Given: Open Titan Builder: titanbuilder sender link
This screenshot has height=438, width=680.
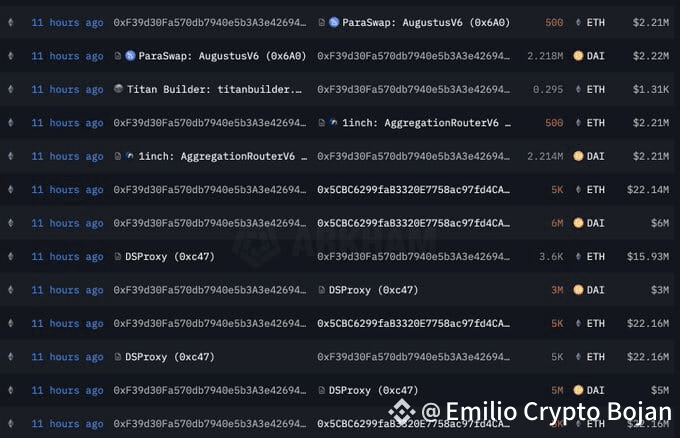Looking at the screenshot, I should click(214, 89).
